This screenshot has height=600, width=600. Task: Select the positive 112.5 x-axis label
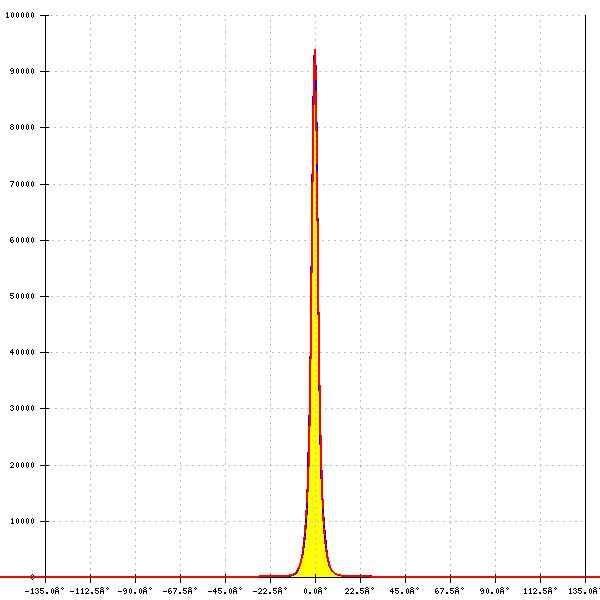pyautogui.click(x=540, y=591)
